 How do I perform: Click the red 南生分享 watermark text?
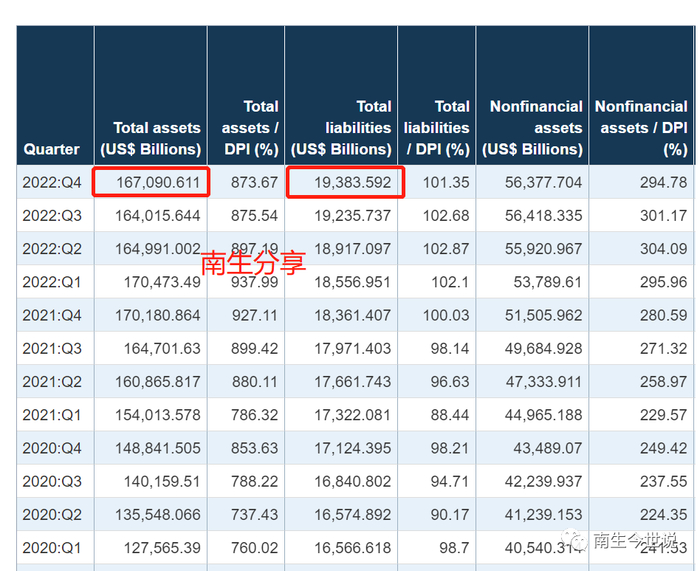253,262
